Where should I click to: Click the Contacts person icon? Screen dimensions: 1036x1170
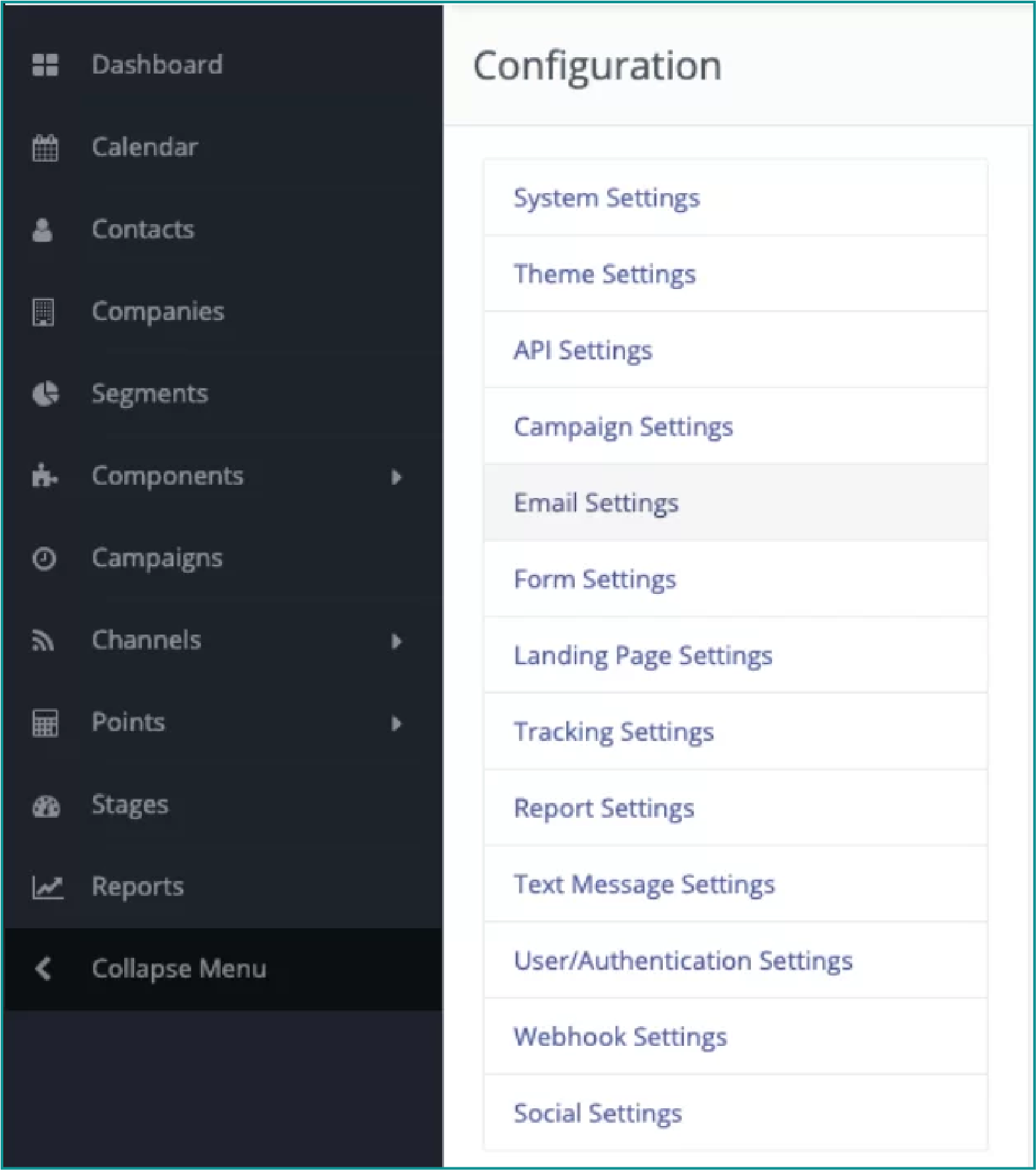(43, 230)
